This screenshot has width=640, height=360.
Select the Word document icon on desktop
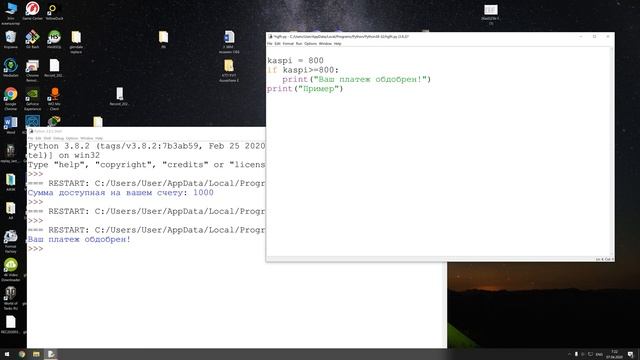tap(229, 42)
